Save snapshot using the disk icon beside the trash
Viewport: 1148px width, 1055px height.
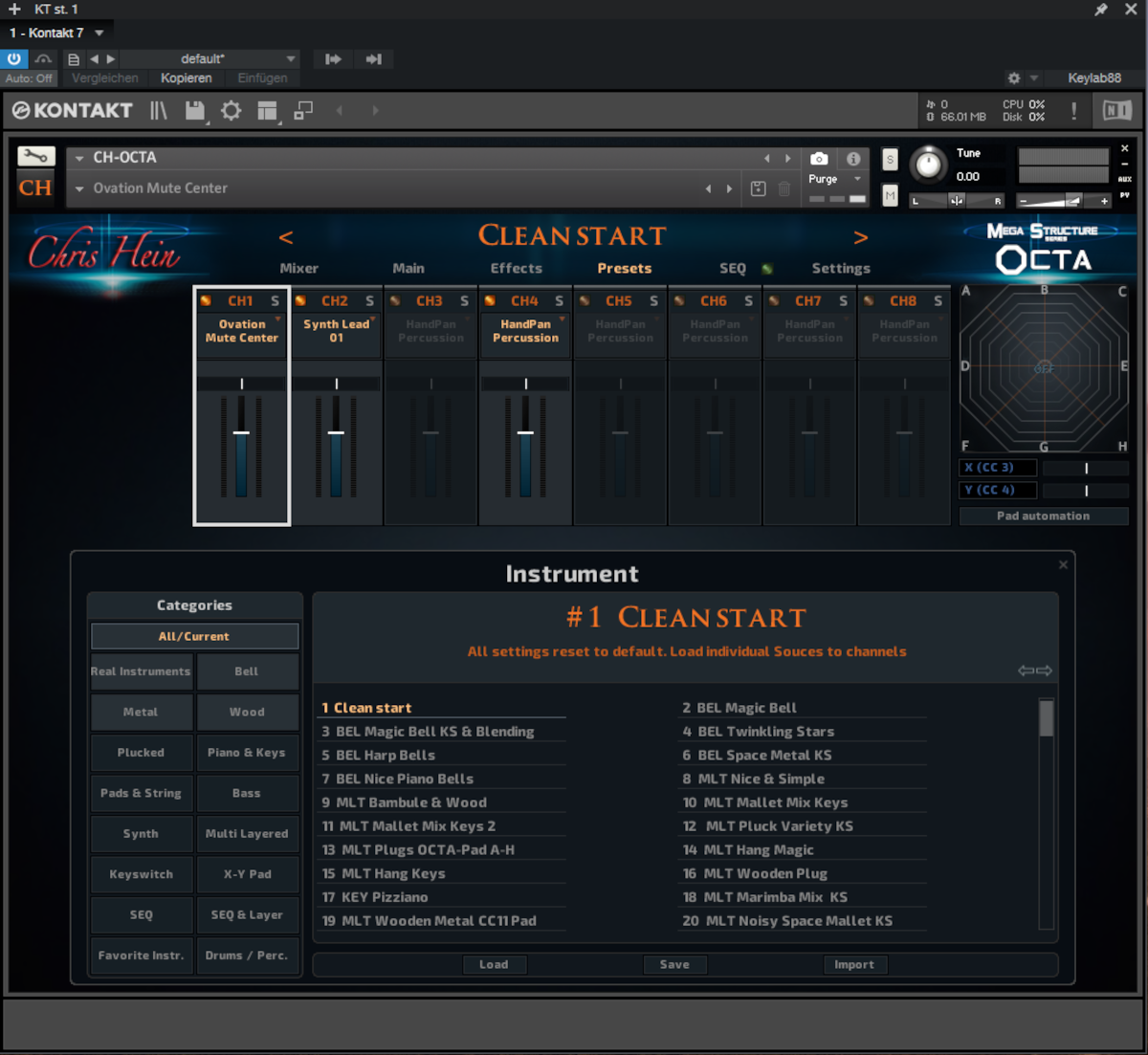(x=759, y=188)
